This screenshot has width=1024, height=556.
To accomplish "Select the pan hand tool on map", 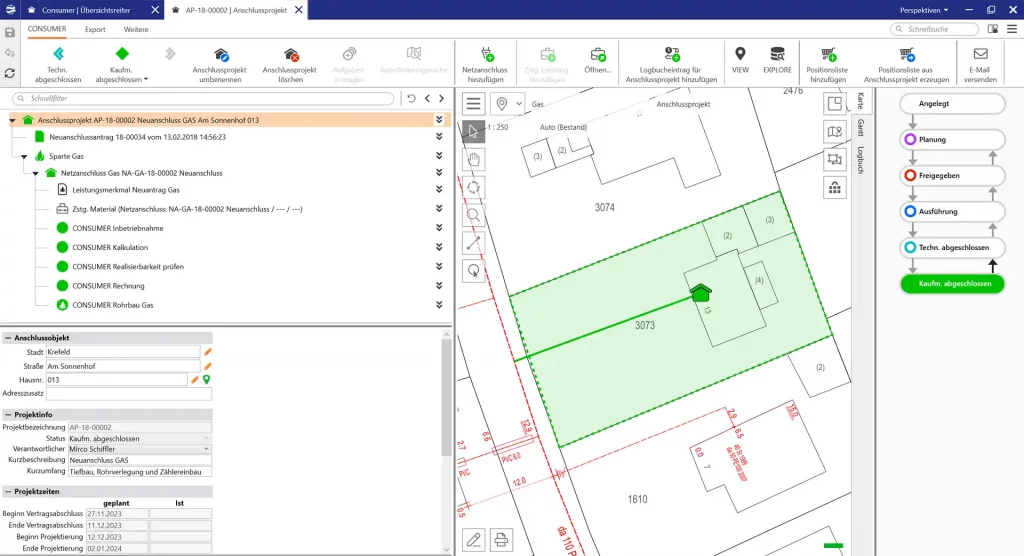I will [474, 158].
